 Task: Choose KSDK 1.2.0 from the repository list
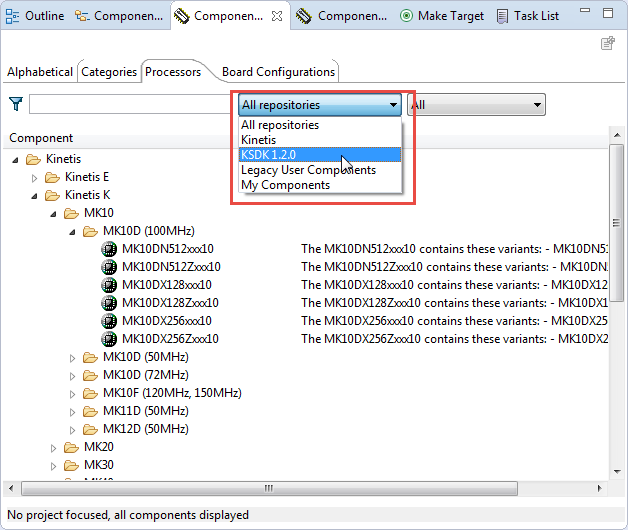click(x=320, y=155)
